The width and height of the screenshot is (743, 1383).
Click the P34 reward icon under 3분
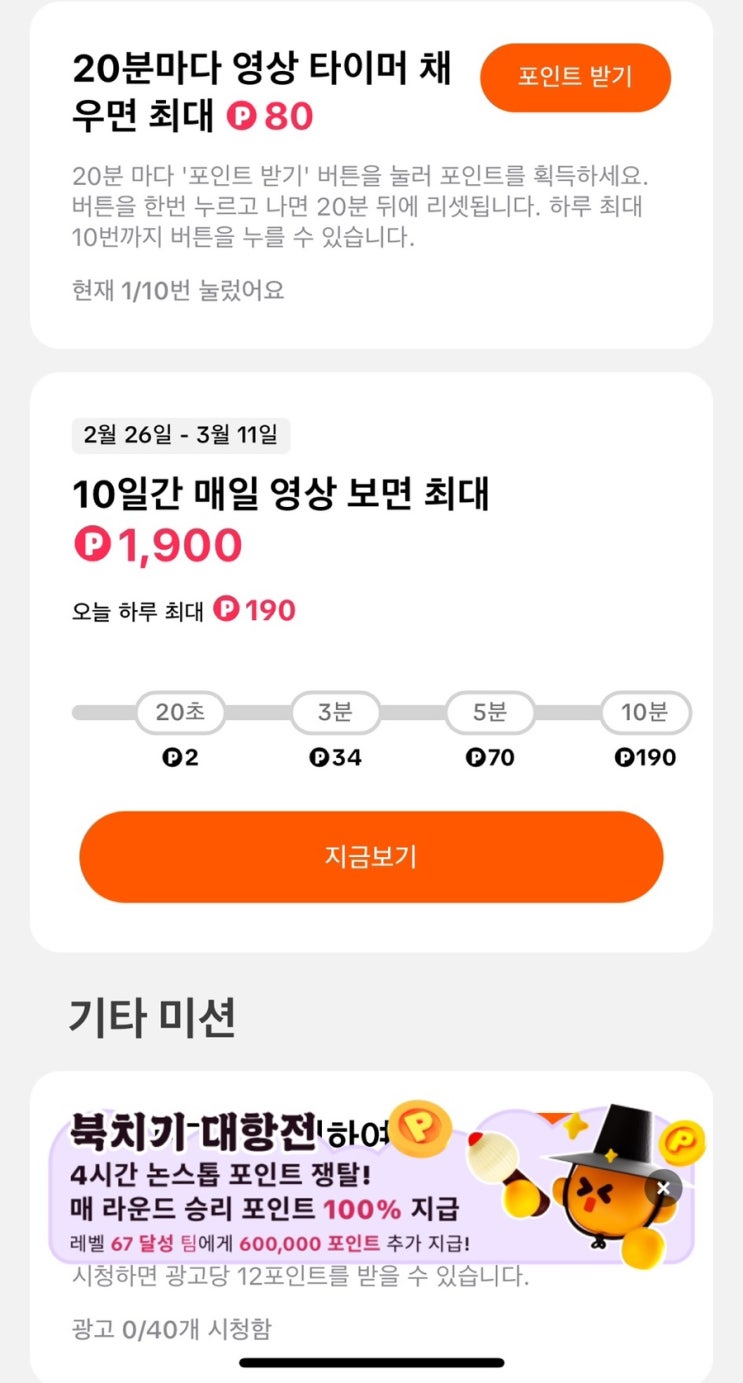point(318,758)
